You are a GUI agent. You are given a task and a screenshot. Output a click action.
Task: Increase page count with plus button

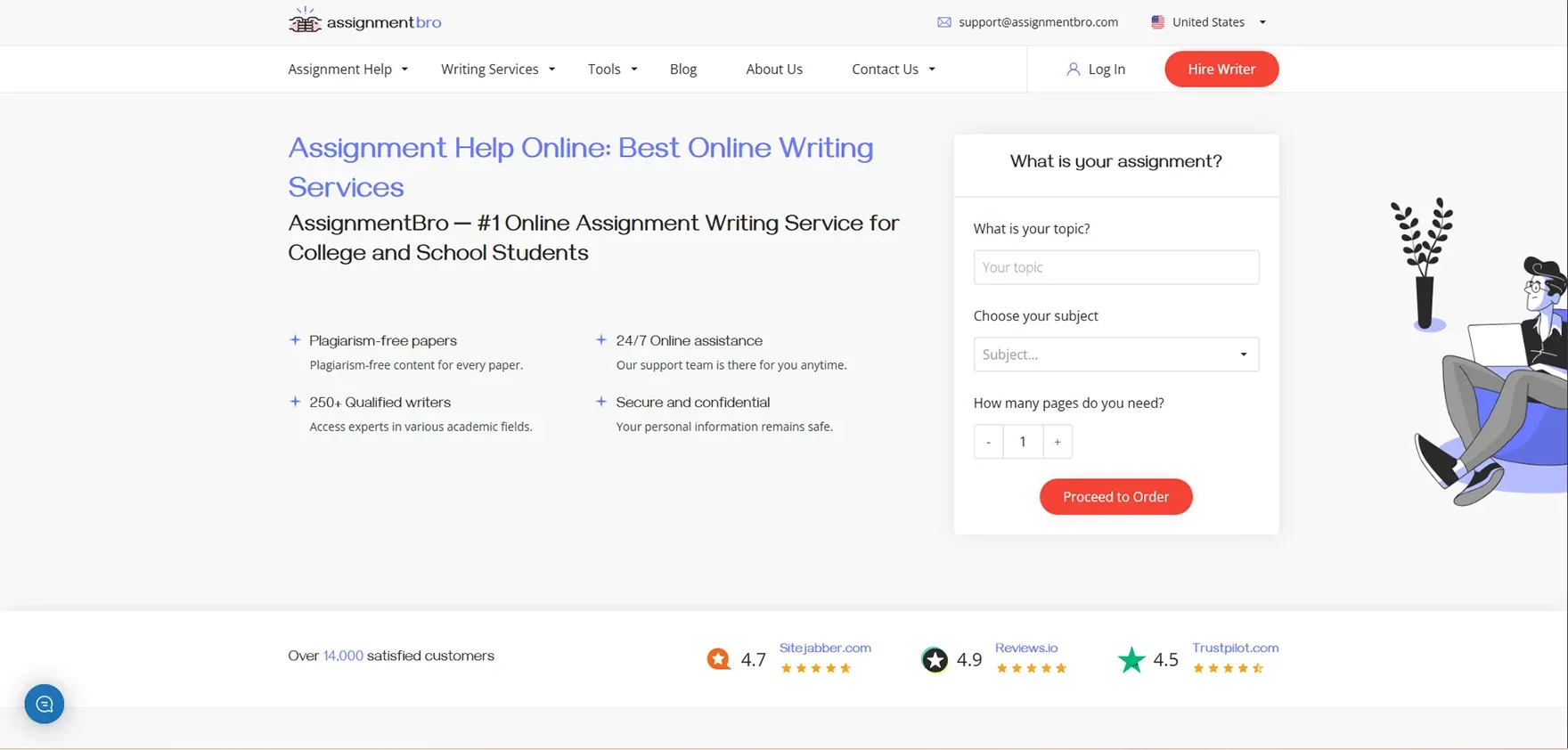coord(1058,442)
